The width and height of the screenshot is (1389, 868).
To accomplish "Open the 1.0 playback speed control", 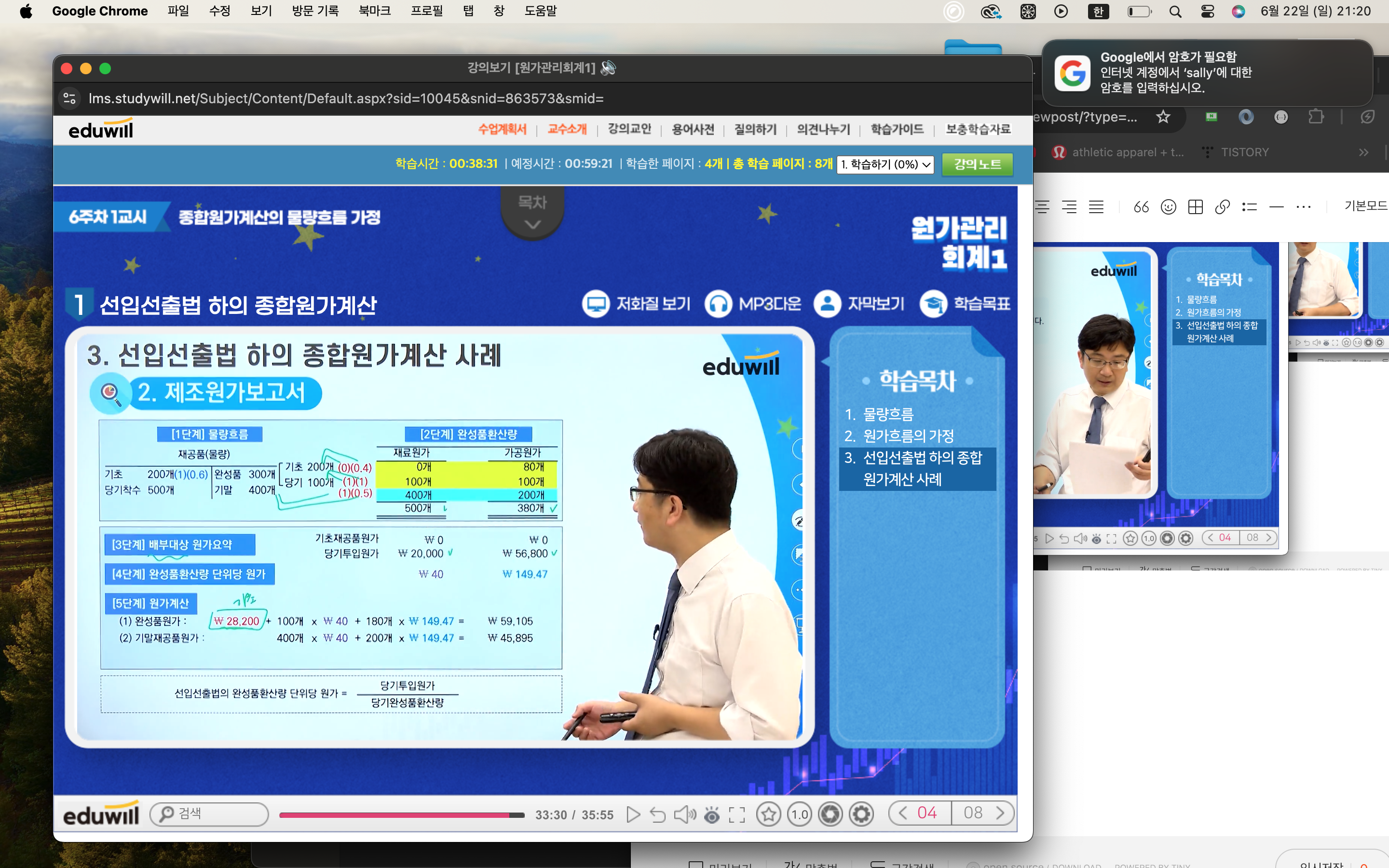I will 800,814.
